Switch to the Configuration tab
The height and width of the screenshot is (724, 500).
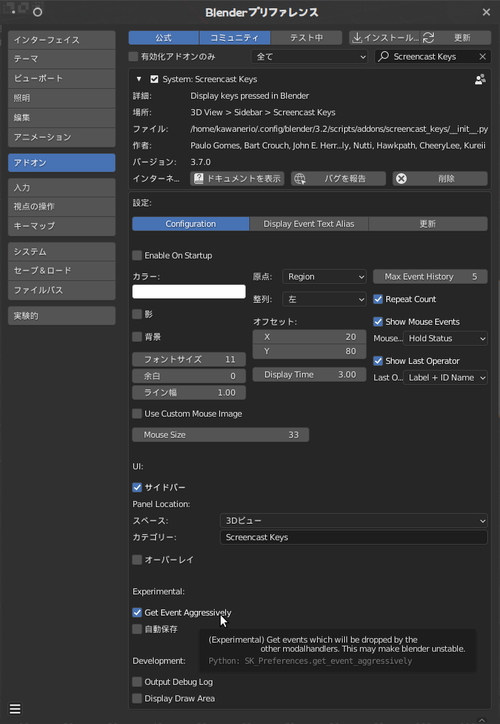pos(191,224)
